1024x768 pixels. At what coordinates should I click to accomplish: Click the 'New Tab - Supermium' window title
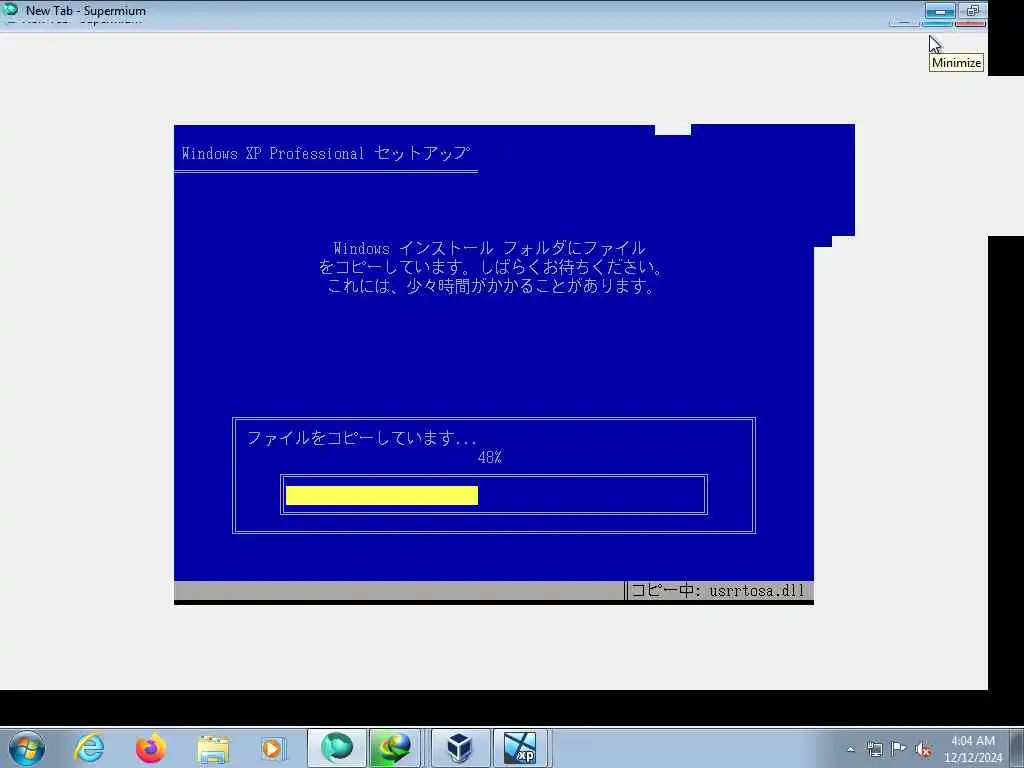point(86,10)
